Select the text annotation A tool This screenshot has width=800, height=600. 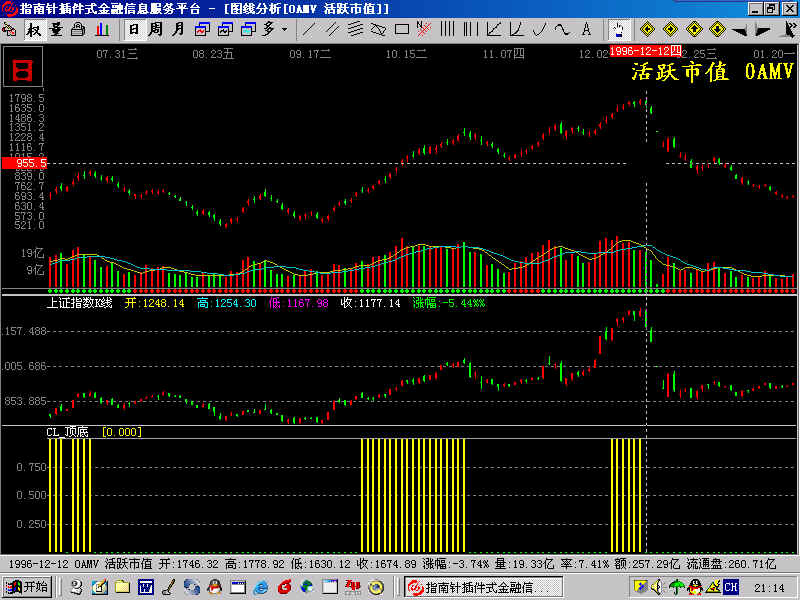[x=586, y=30]
